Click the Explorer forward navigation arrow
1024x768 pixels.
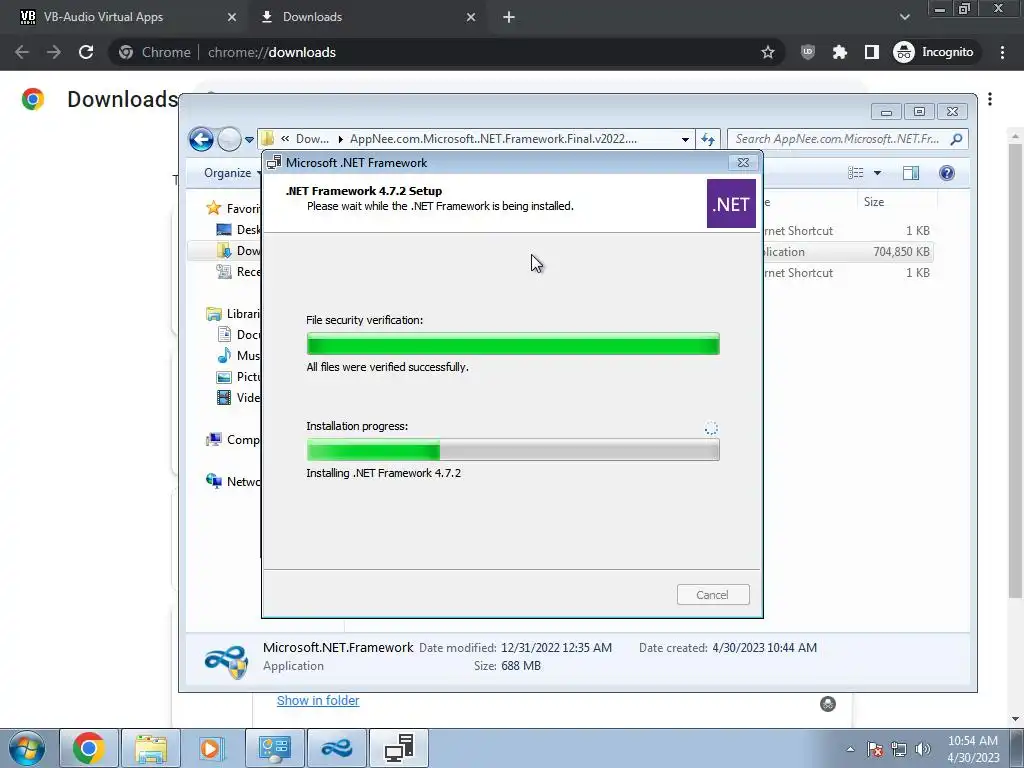coord(229,139)
